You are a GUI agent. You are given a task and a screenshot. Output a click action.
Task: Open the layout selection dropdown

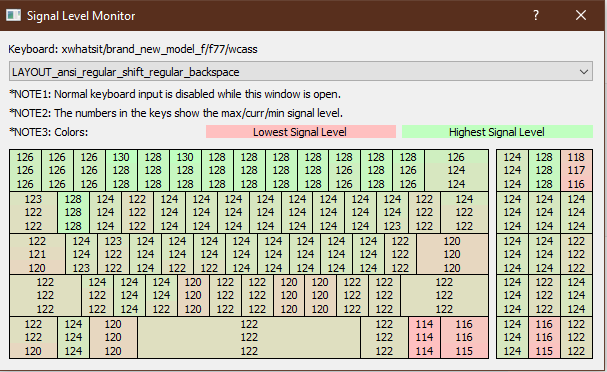[x=300, y=72]
